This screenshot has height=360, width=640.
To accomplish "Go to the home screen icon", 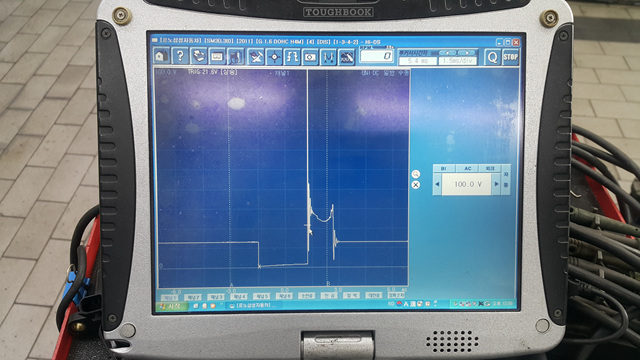I will 161,56.
